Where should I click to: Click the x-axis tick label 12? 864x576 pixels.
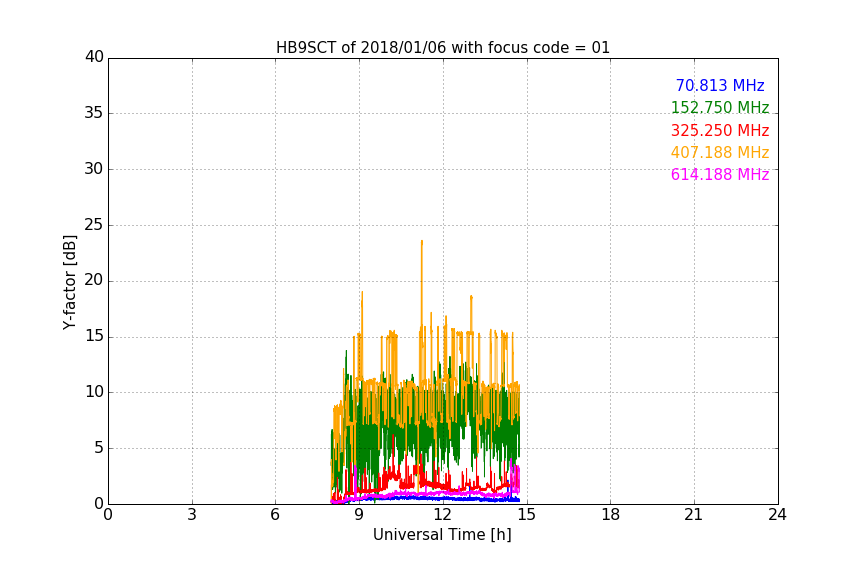point(442,515)
